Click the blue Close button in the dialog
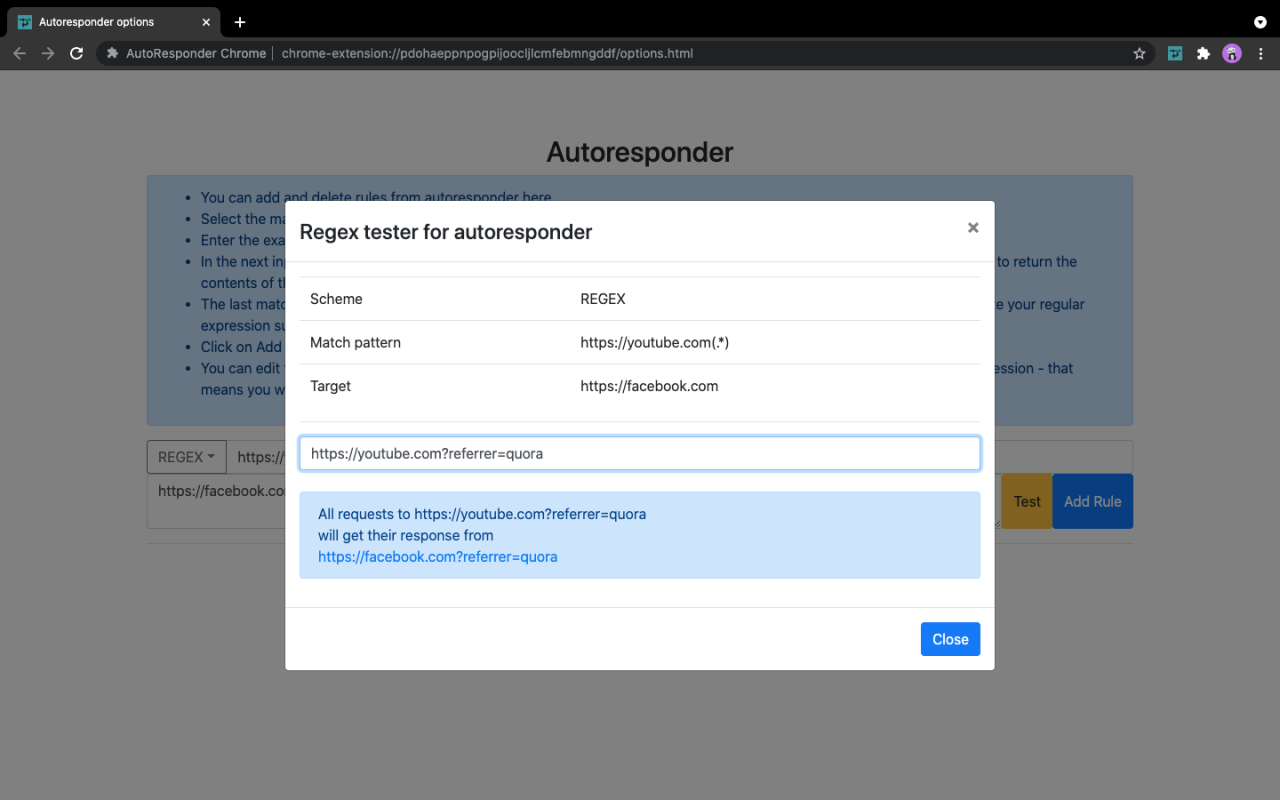This screenshot has width=1280, height=800. click(950, 639)
